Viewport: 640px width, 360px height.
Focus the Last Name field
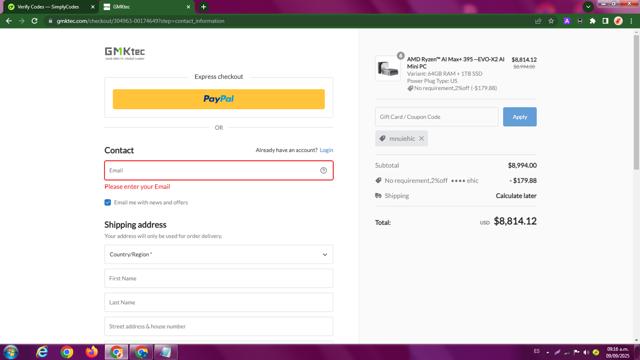[219, 302]
